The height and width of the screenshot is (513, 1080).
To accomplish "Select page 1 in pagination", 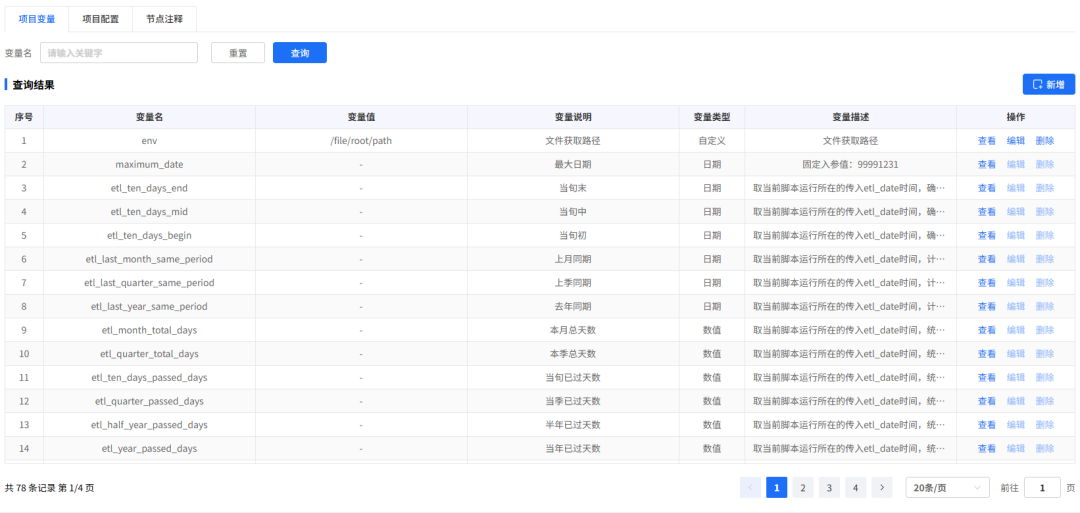I will (776, 488).
